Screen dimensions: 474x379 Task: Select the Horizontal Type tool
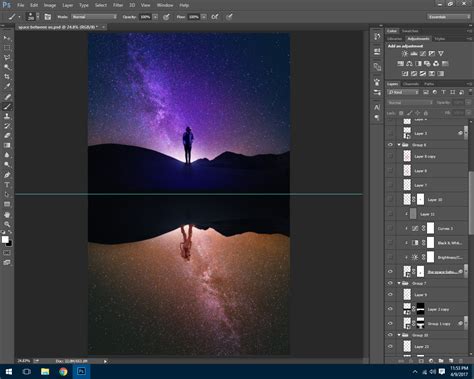7,185
